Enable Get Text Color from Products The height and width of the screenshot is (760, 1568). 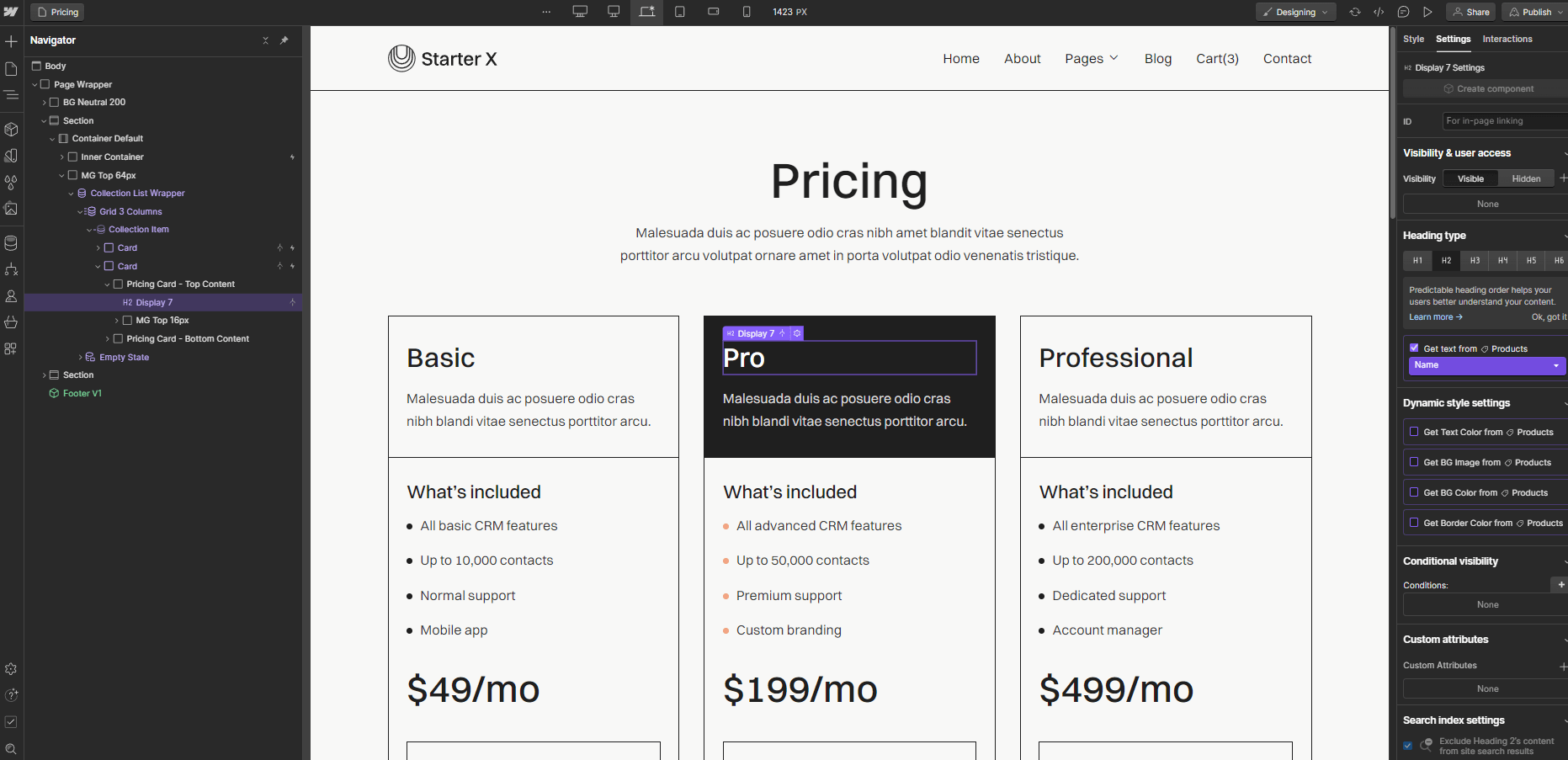tap(1415, 432)
